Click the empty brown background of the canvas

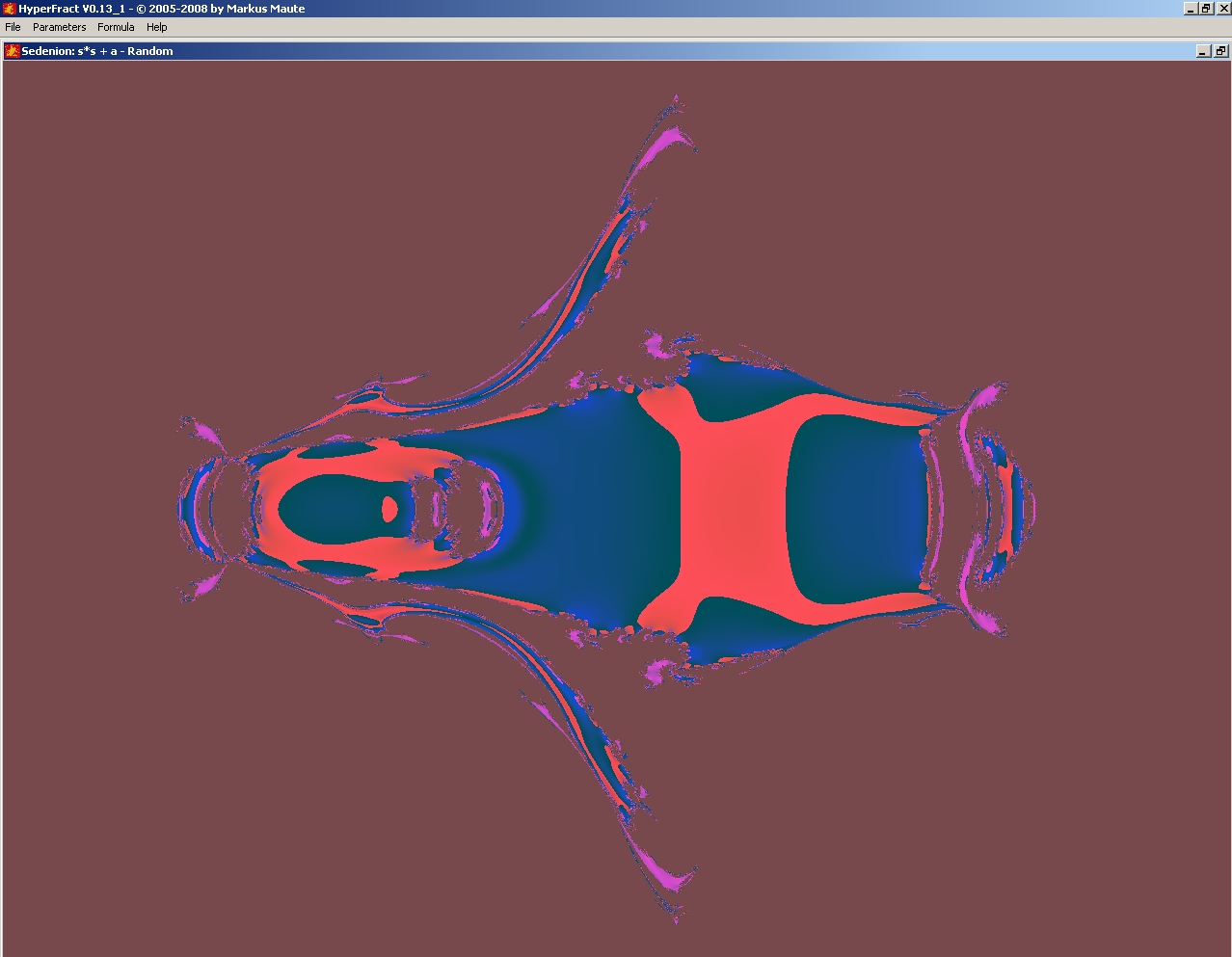tap(193, 241)
